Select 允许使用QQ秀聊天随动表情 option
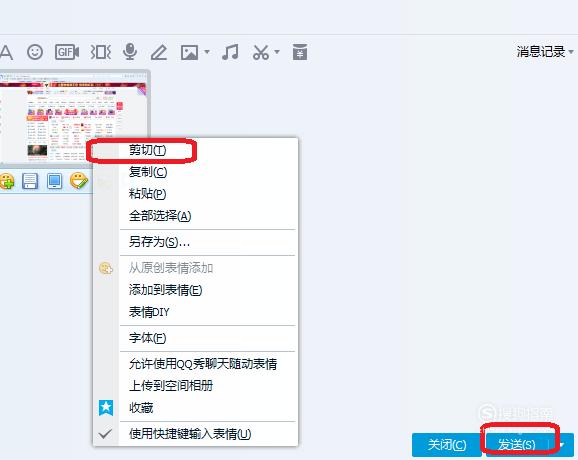Viewport: 578px width, 460px height. coord(195,364)
